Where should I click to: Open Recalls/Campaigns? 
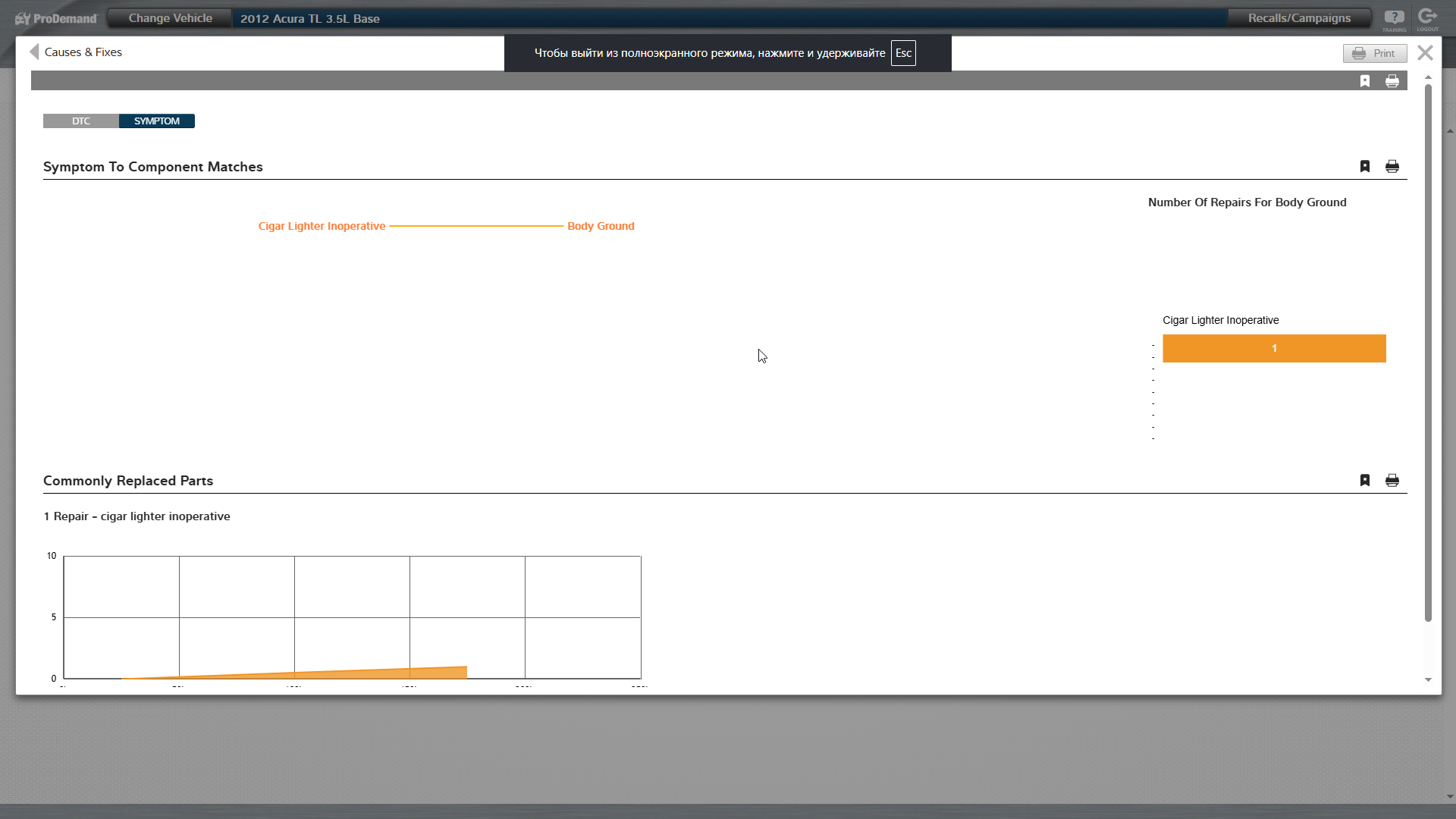(x=1299, y=18)
